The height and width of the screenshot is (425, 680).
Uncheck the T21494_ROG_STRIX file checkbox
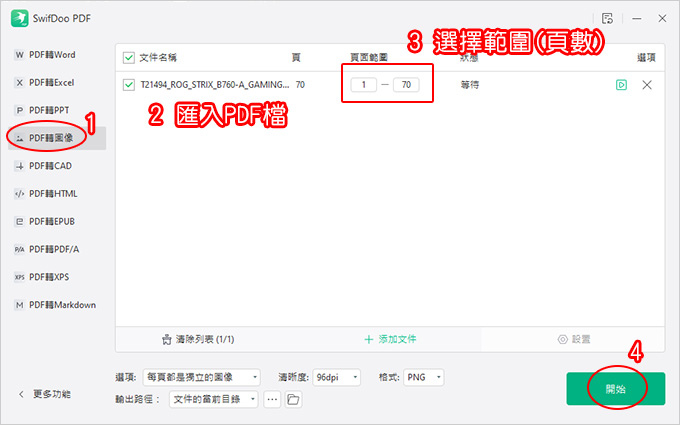(129, 85)
